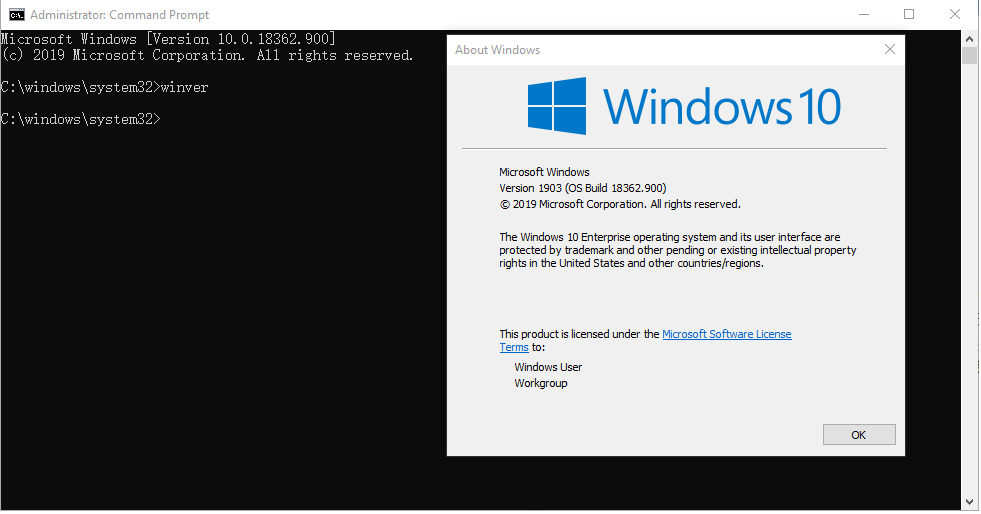The width and height of the screenshot is (981, 514).
Task: Click the 'C:\windows\system32>winver' command line
Action: 104,88
